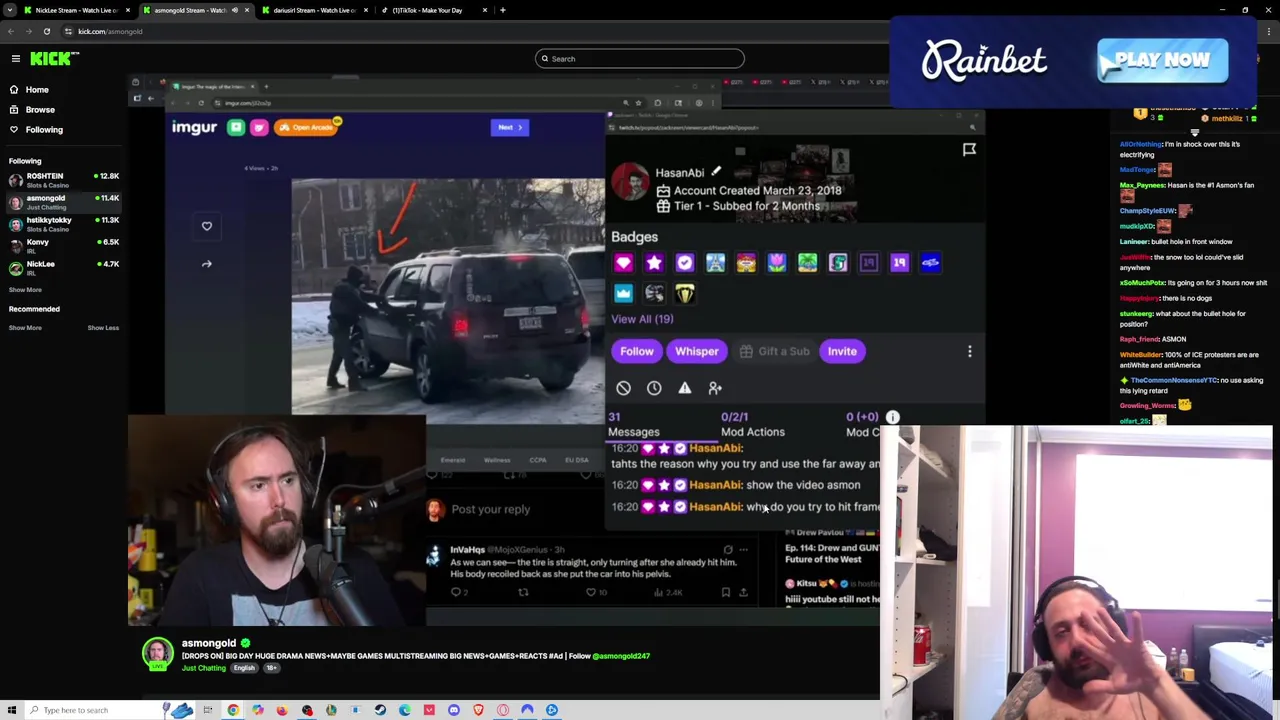The height and width of the screenshot is (720, 1280).
Task: Open the Kick hamburger sidebar menu
Action: (x=16, y=59)
